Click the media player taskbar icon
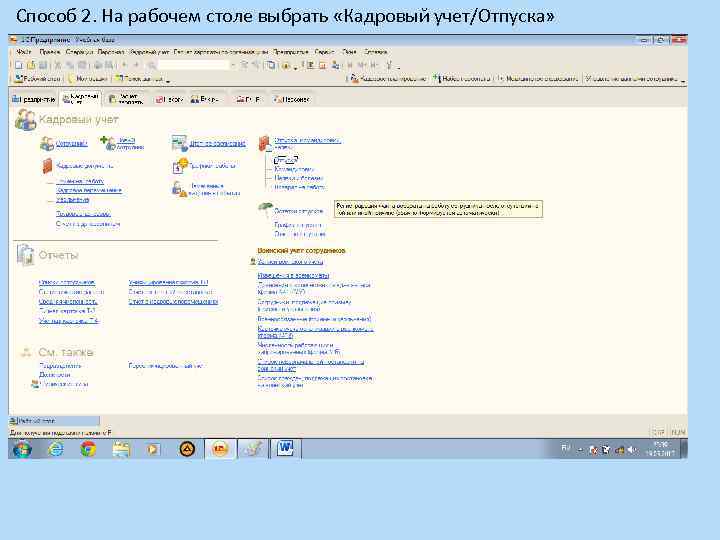Image resolution: width=720 pixels, height=540 pixels. pos(153,449)
